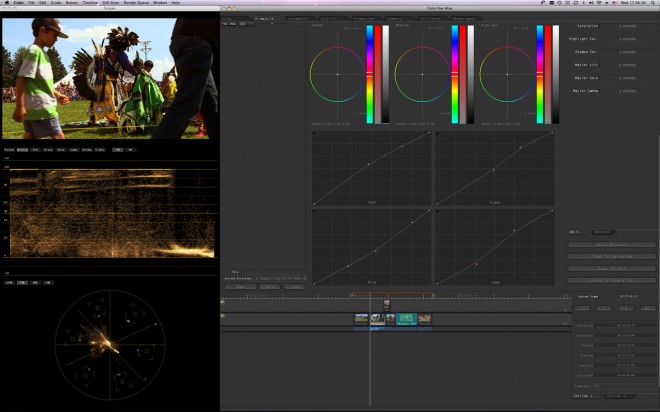660x412 pixels.
Task: Click the Highlight color balance wheel
Action: (507, 74)
